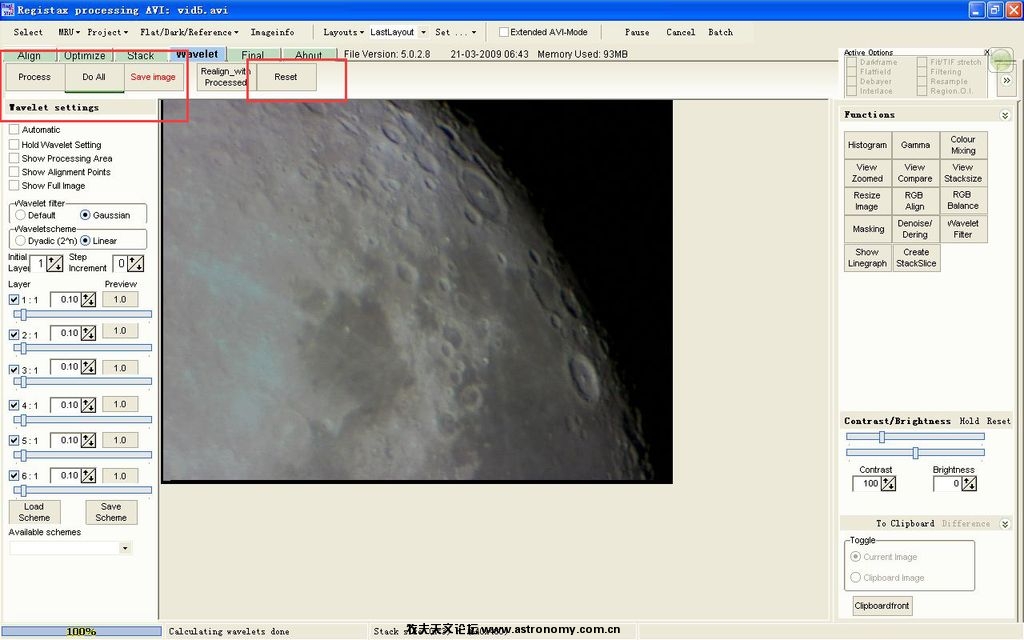Click the Do All button
The width and height of the screenshot is (1024, 640).
(x=94, y=77)
